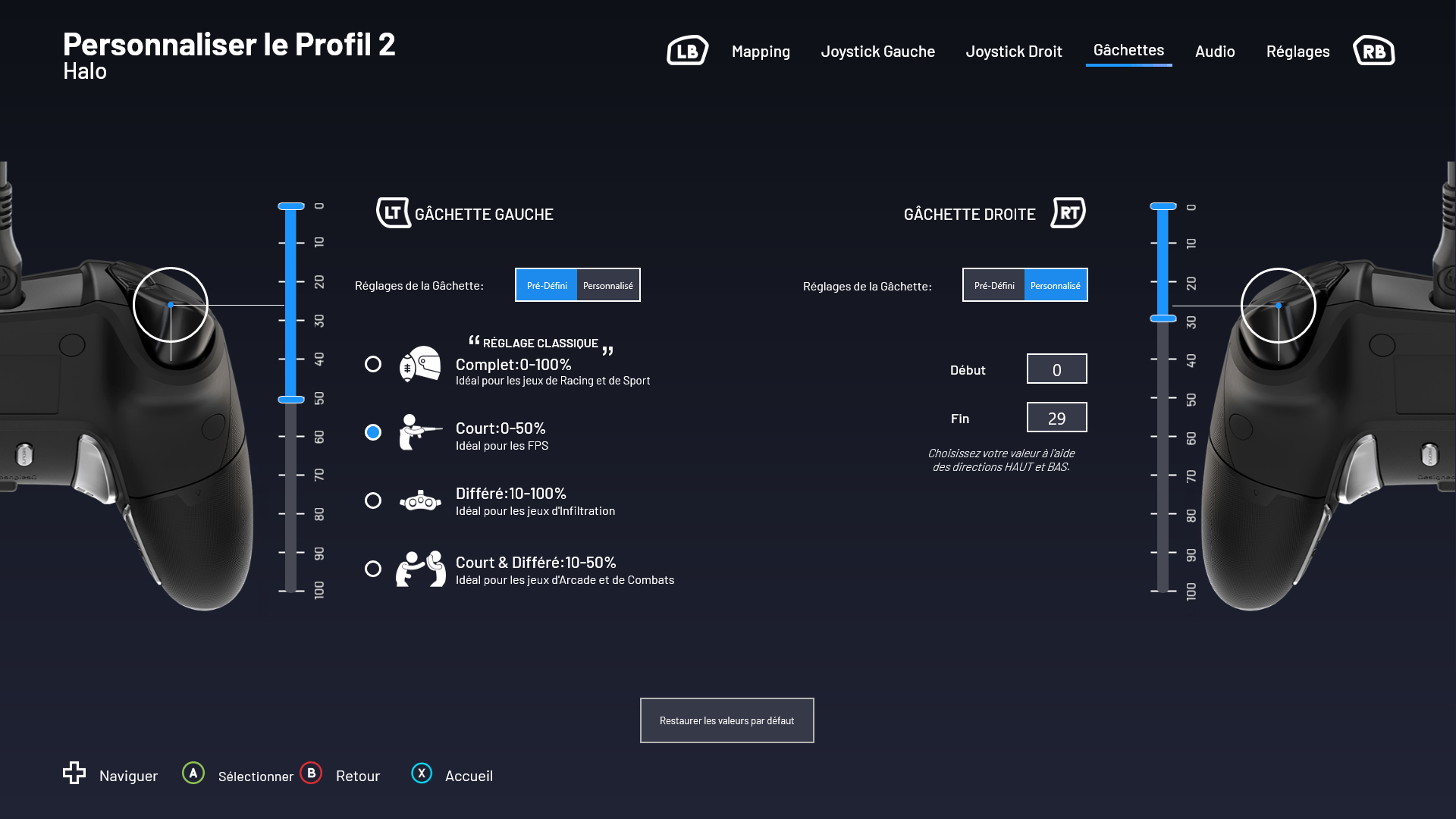The image size is (1456, 819).
Task: Click the stealth goggles preset icon
Action: click(x=420, y=500)
